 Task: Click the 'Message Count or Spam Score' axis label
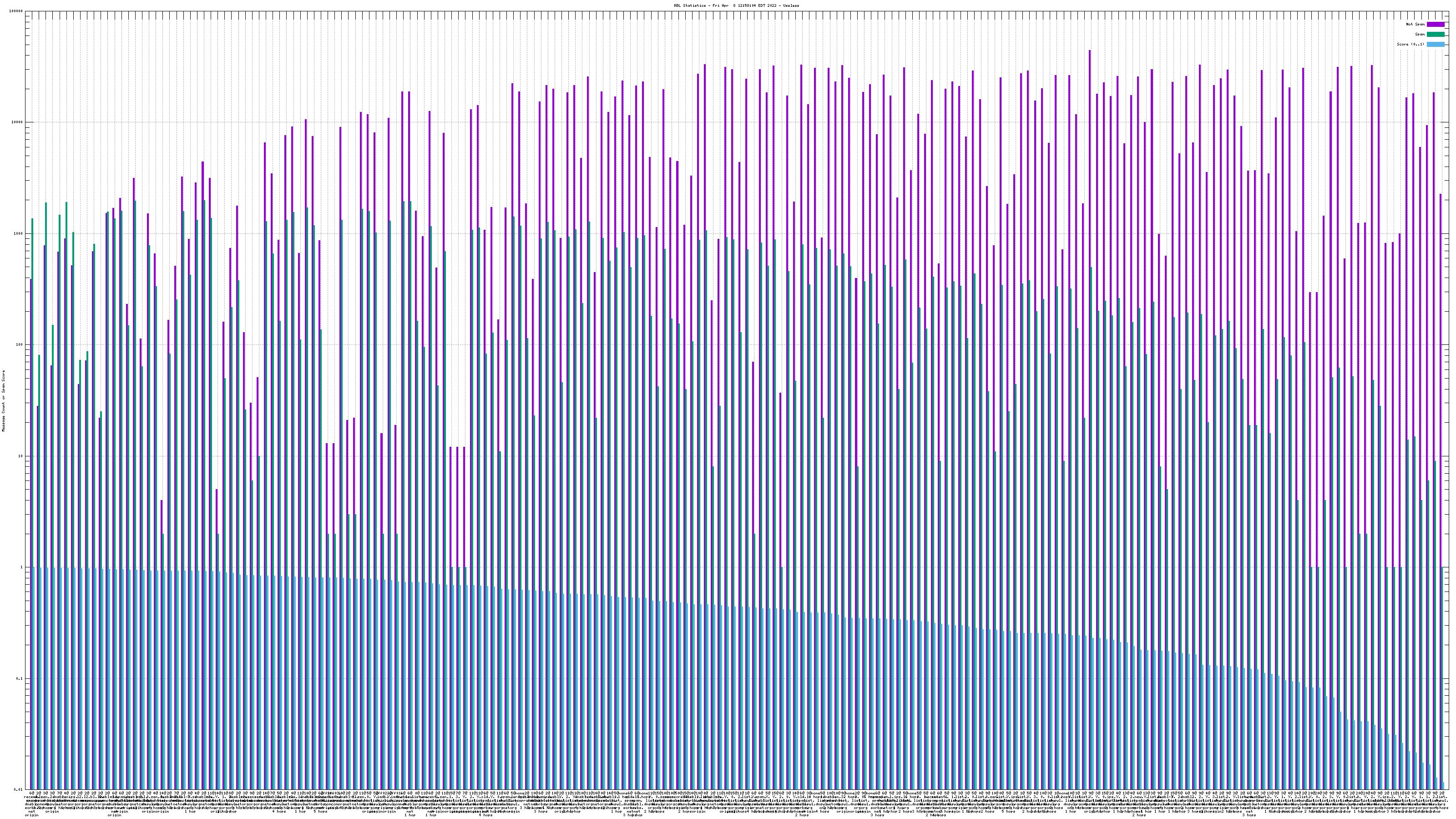3,400
